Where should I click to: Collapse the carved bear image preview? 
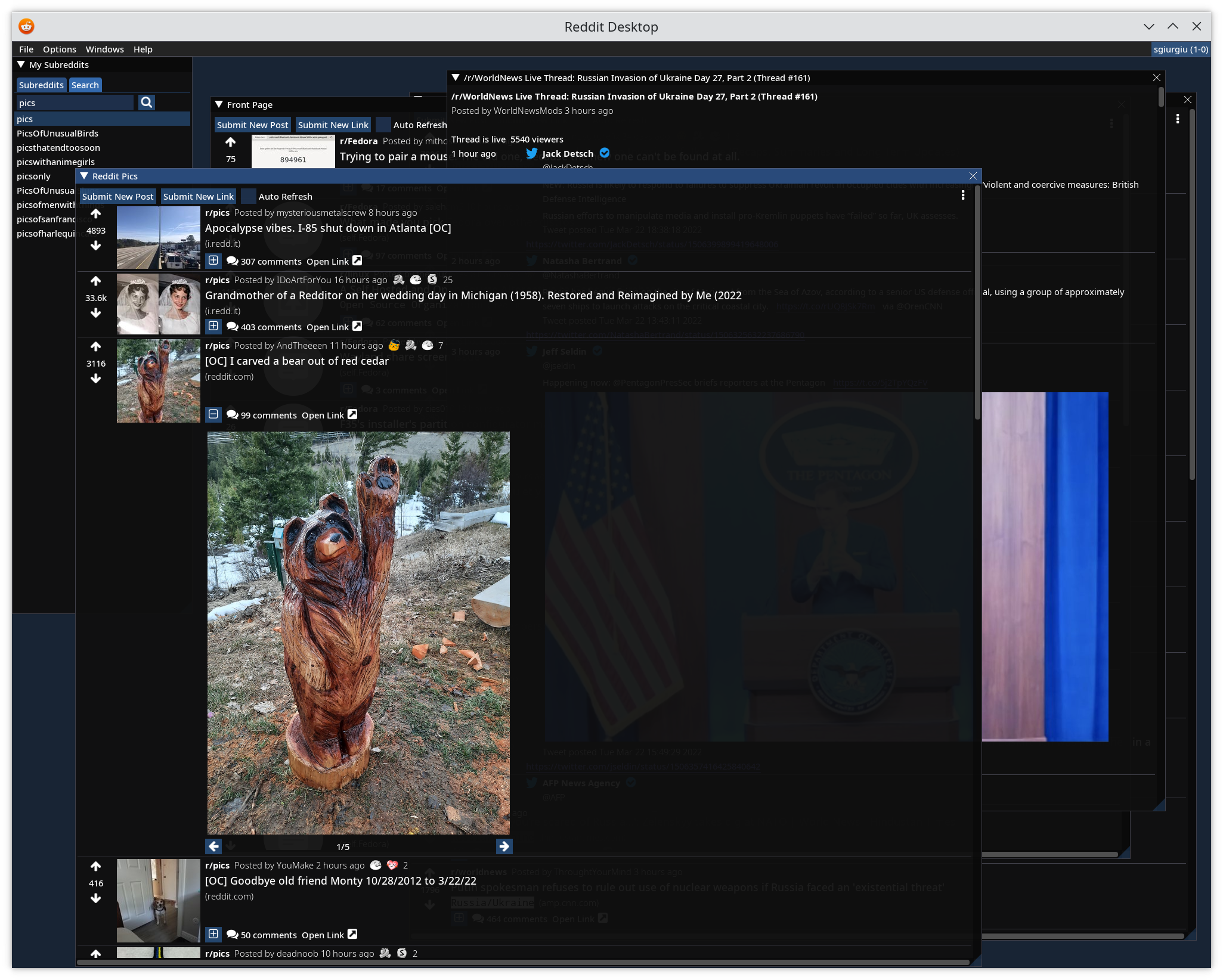click(x=213, y=414)
